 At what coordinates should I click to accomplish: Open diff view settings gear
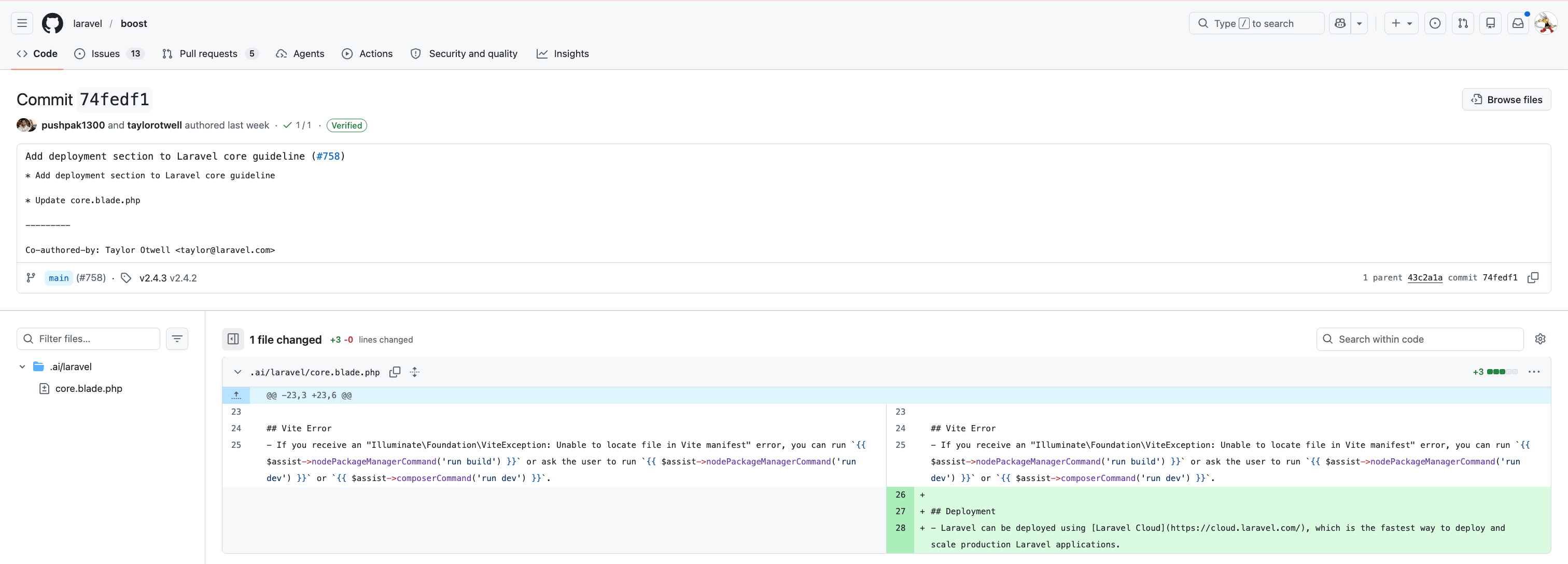pyautogui.click(x=1540, y=339)
